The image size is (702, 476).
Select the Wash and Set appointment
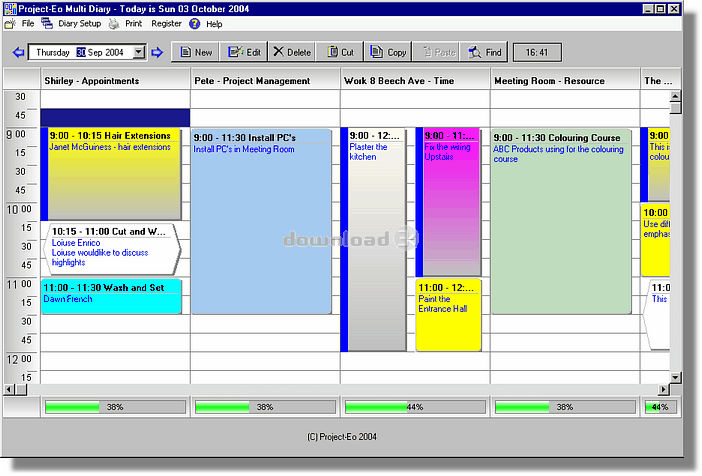click(111, 296)
